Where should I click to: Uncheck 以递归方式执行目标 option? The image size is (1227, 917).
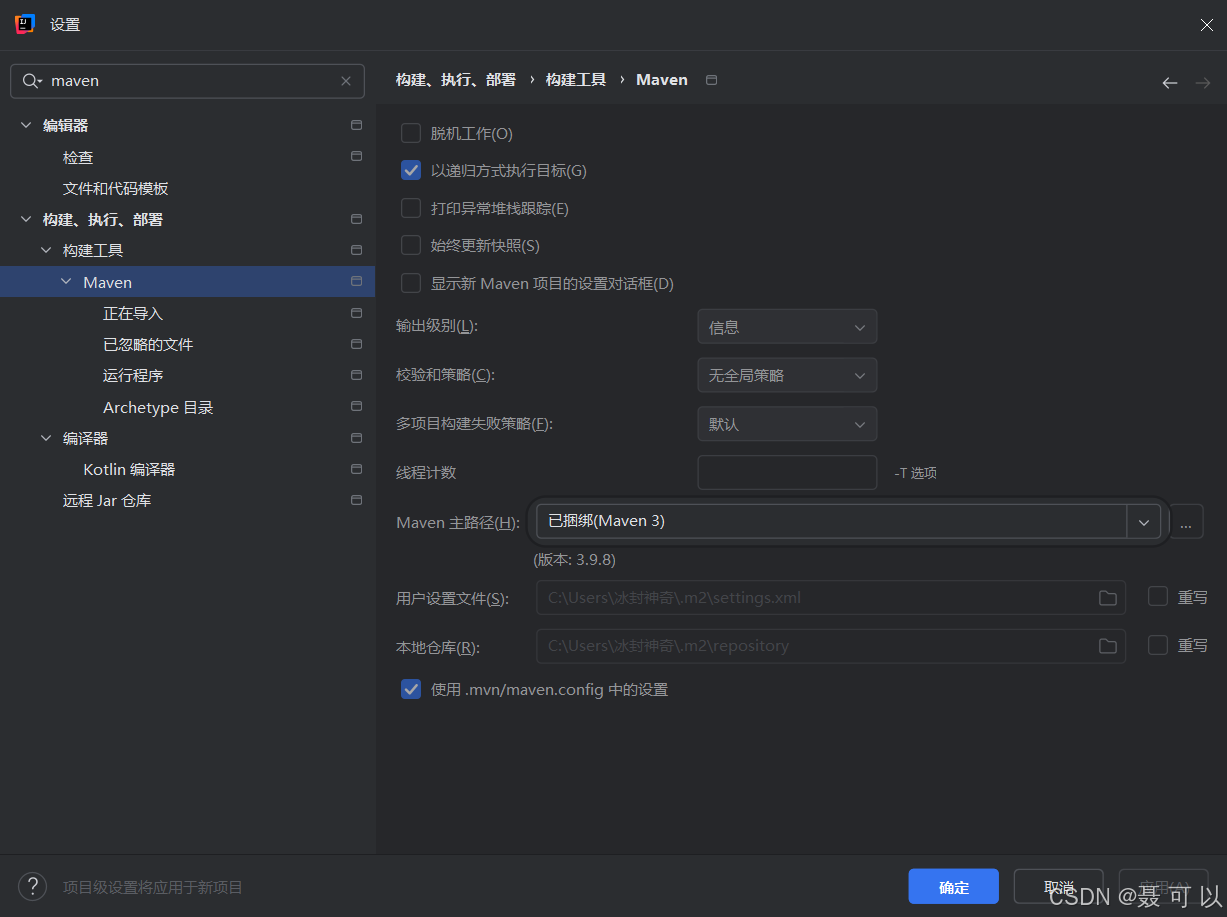point(411,170)
